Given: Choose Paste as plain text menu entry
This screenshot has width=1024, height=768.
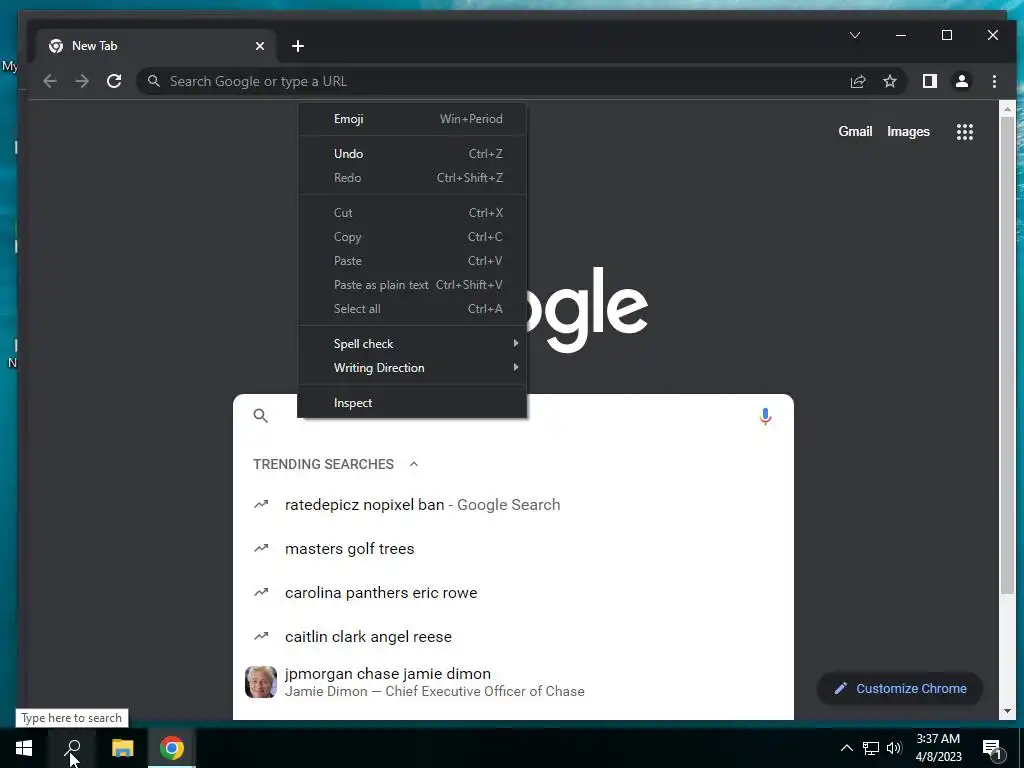Looking at the screenshot, I should coord(412,285).
